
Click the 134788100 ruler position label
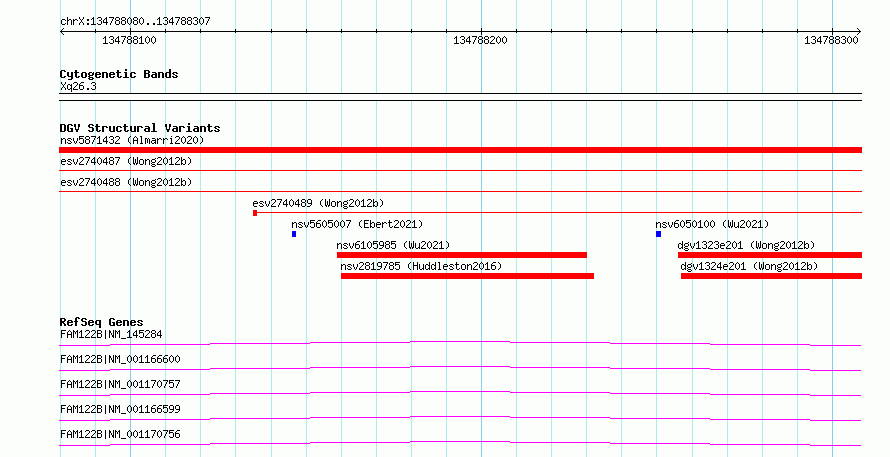tap(129, 40)
